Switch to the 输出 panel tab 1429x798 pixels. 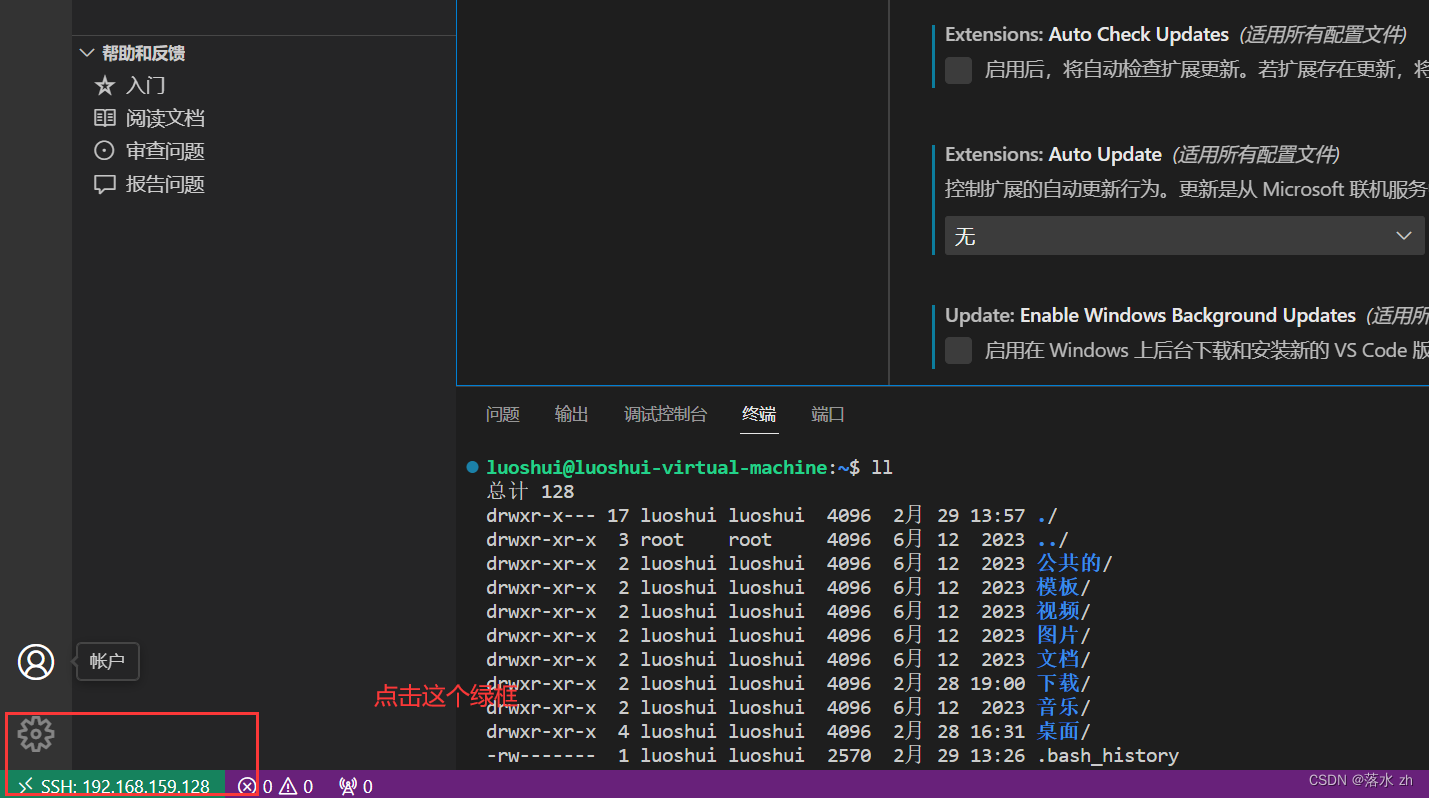tap(572, 414)
